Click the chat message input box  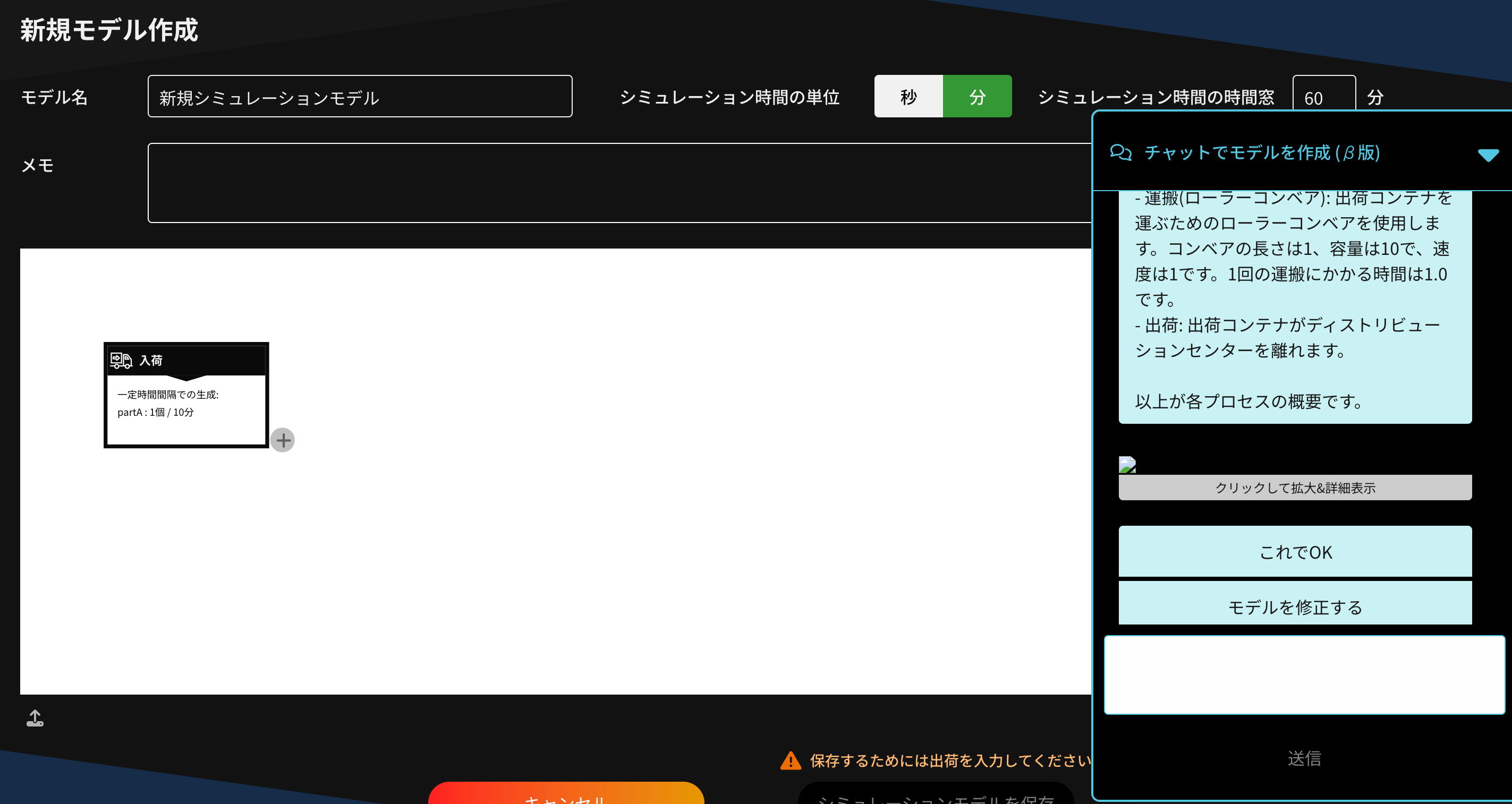point(1304,674)
